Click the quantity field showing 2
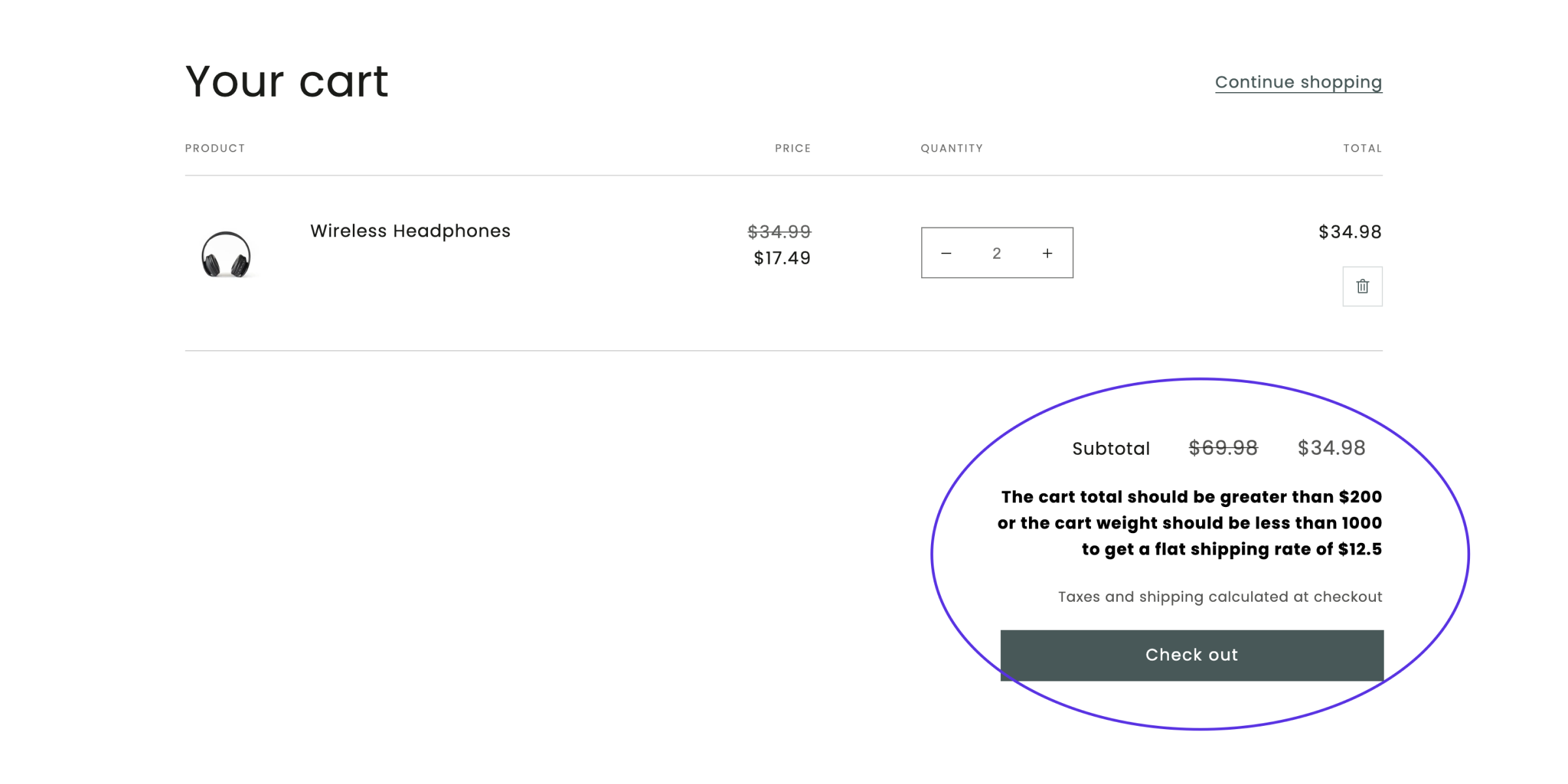 coord(996,253)
